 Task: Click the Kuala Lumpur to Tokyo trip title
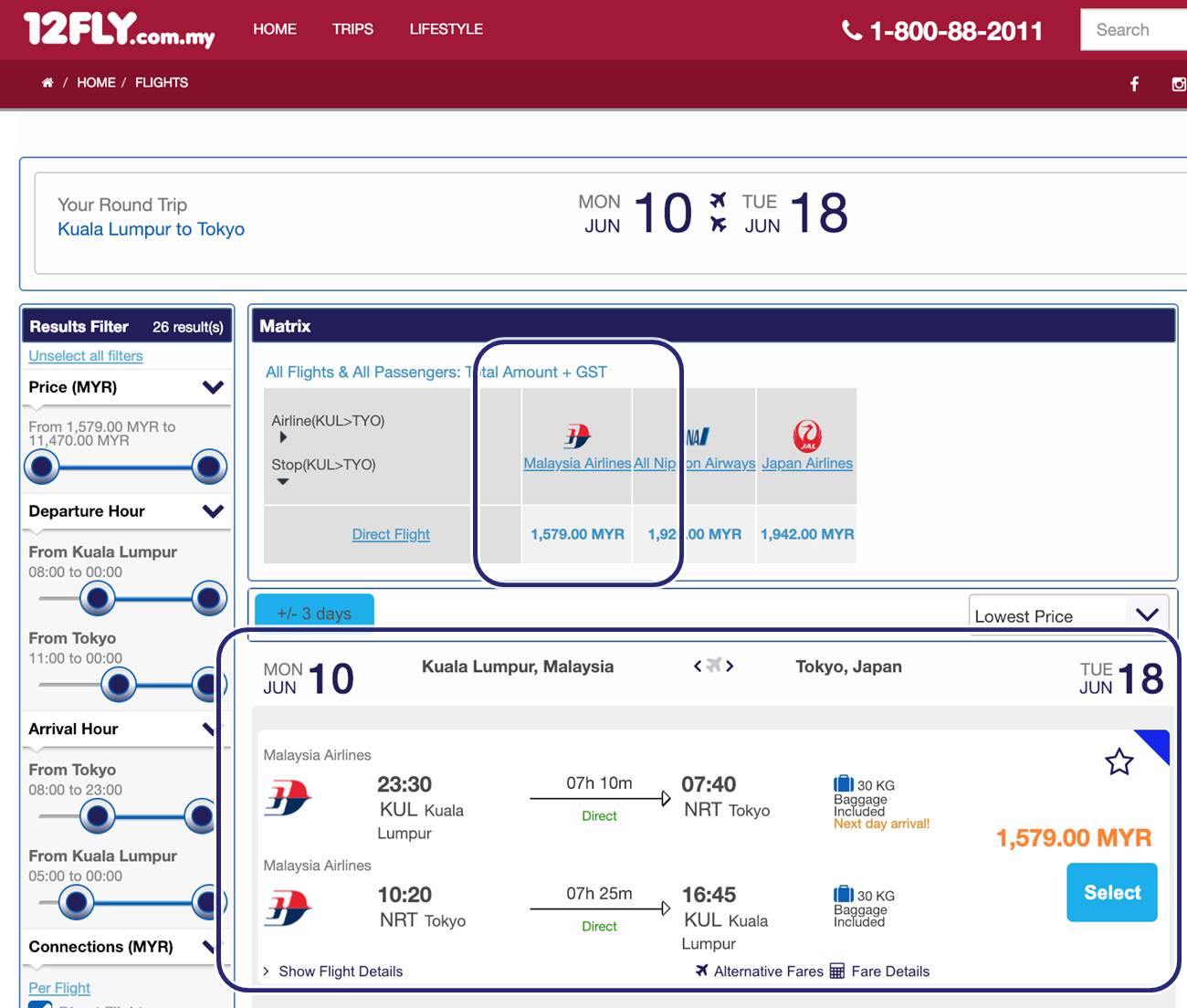[x=152, y=229]
